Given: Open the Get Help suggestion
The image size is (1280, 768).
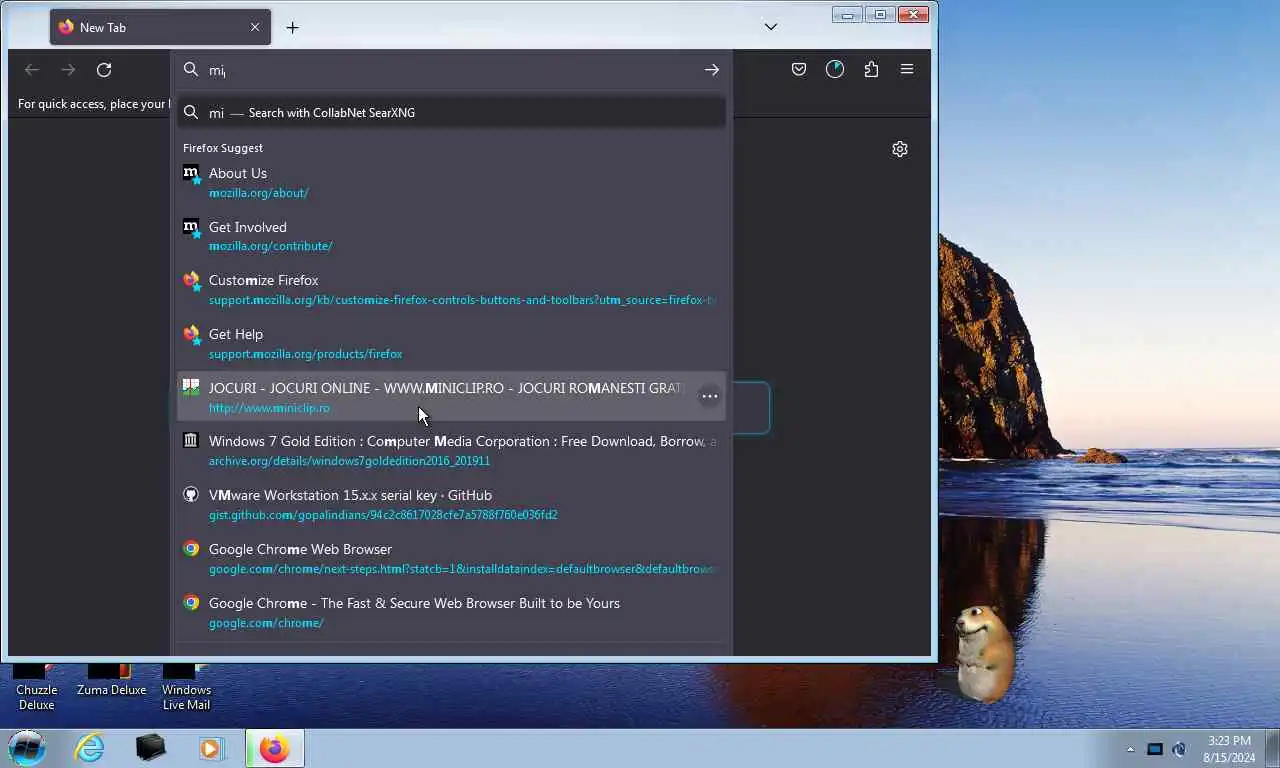Looking at the screenshot, I should pos(451,343).
